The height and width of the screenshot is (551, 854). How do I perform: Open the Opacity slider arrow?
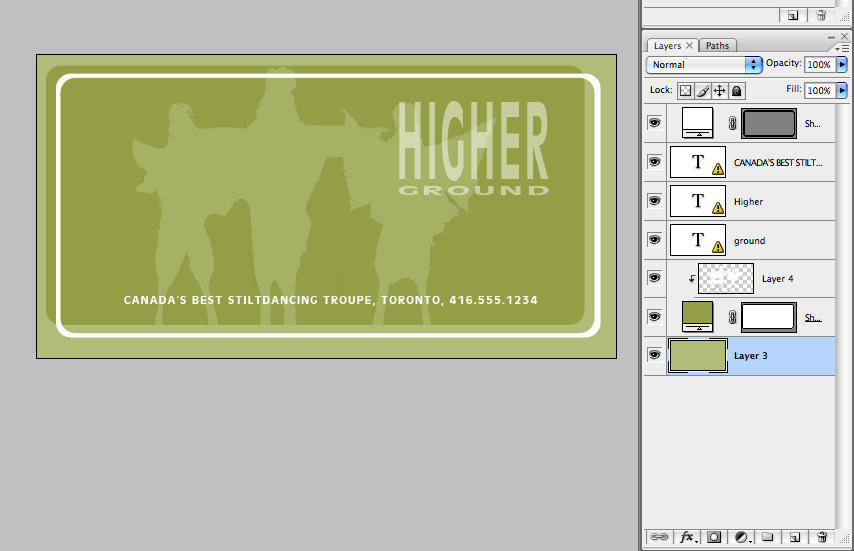842,64
